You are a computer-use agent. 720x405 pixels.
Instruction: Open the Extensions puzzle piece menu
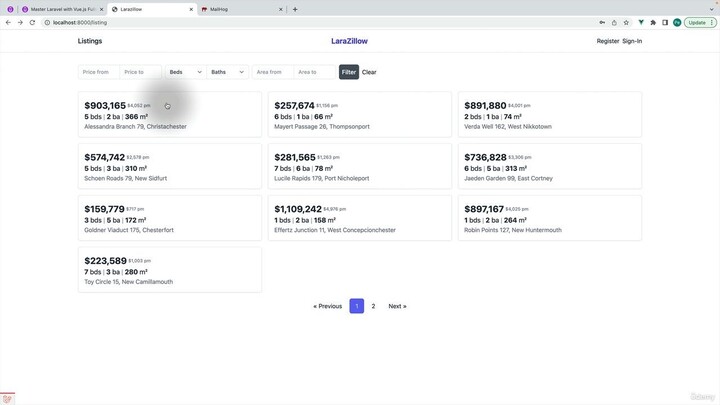[653, 22]
